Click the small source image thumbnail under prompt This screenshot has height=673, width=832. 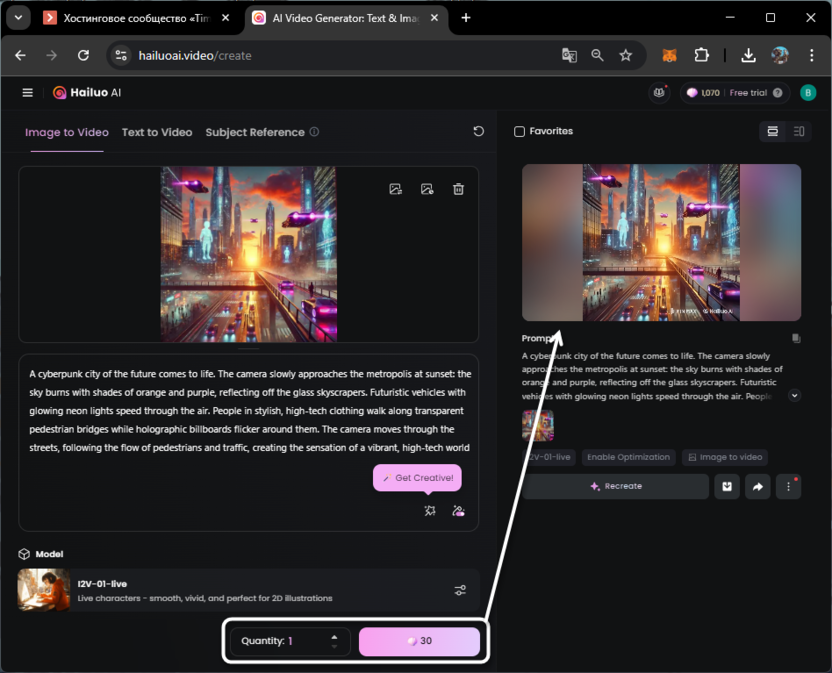click(x=538, y=425)
